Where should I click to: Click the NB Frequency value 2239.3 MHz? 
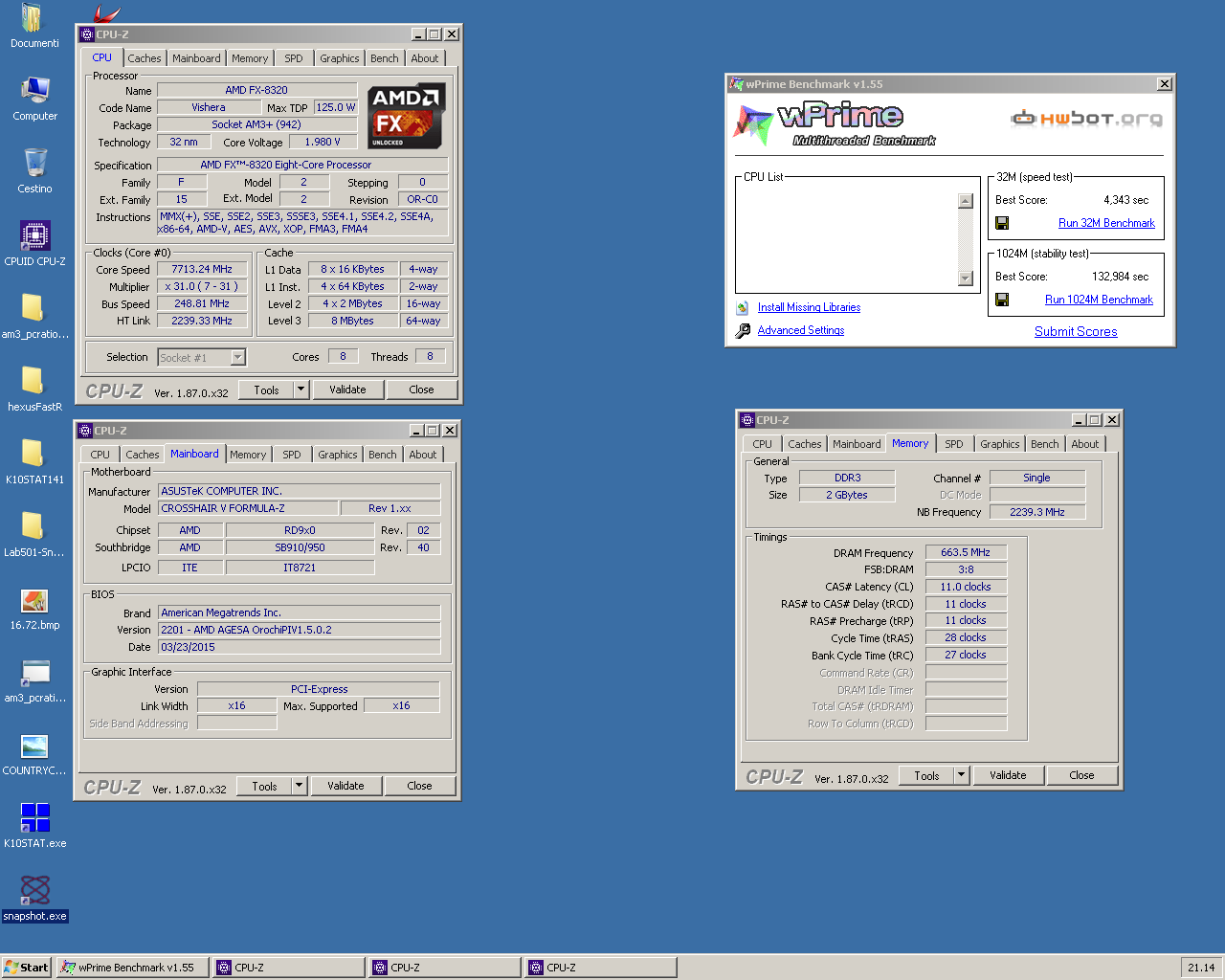1037,512
